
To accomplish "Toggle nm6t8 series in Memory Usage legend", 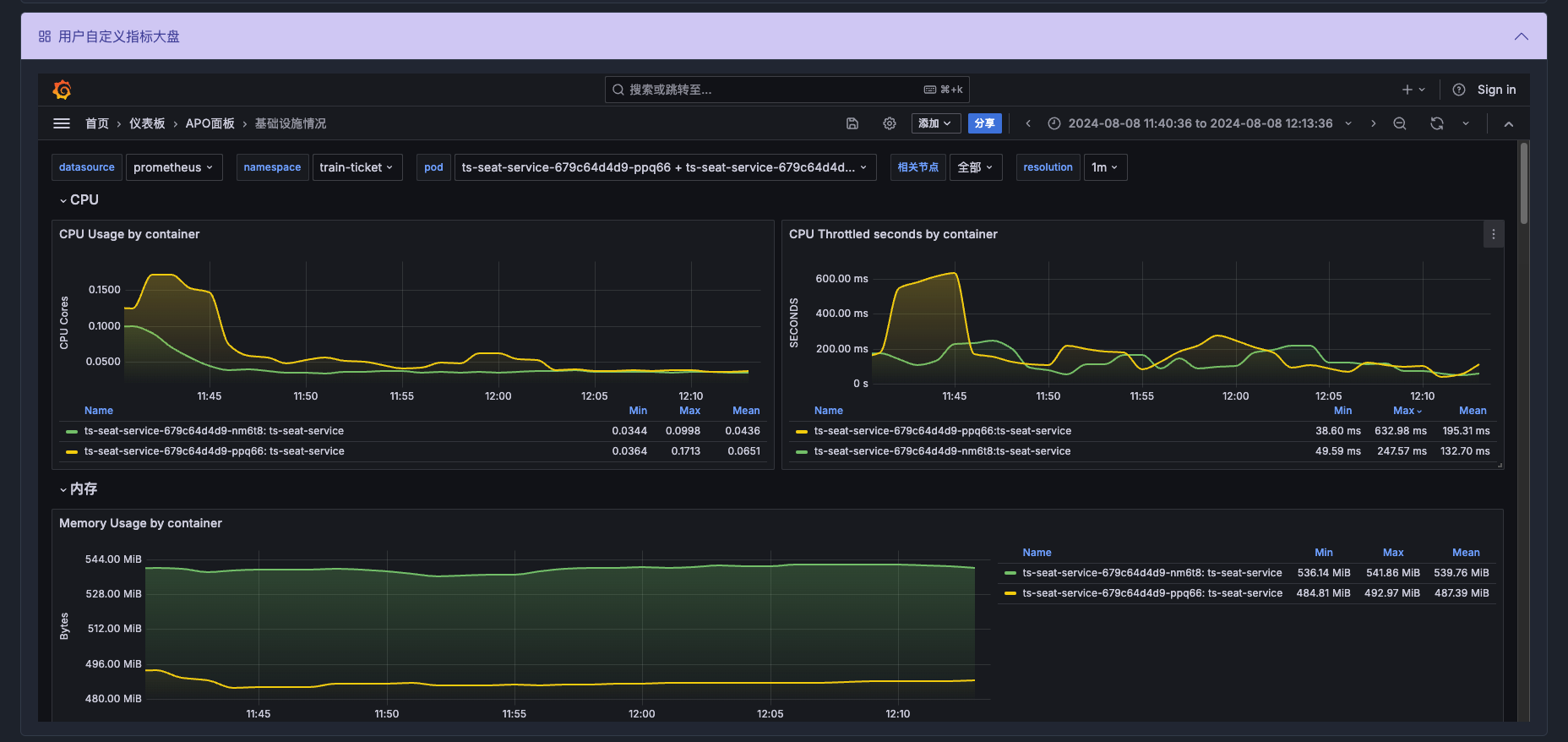I will click(x=1151, y=573).
